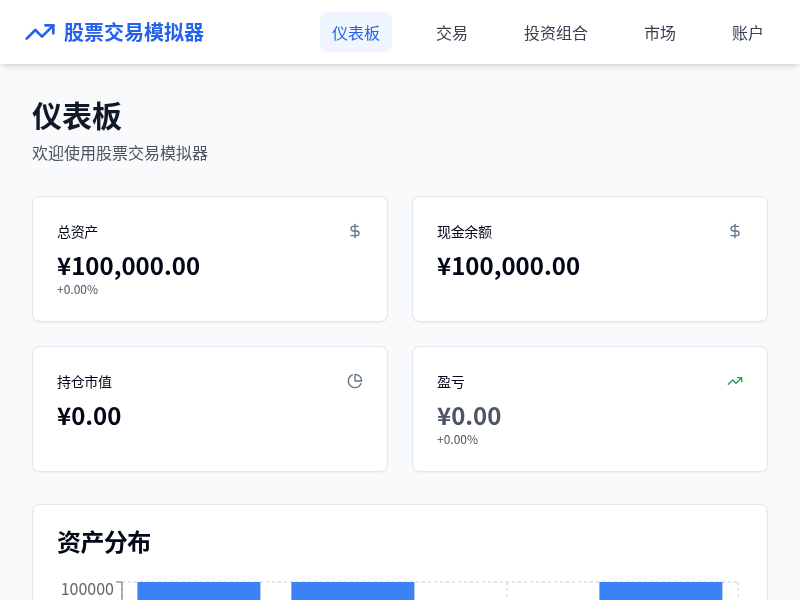Image resolution: width=800 pixels, height=600 pixels.
Task: Click the 总资产 label
Action: [78, 232]
